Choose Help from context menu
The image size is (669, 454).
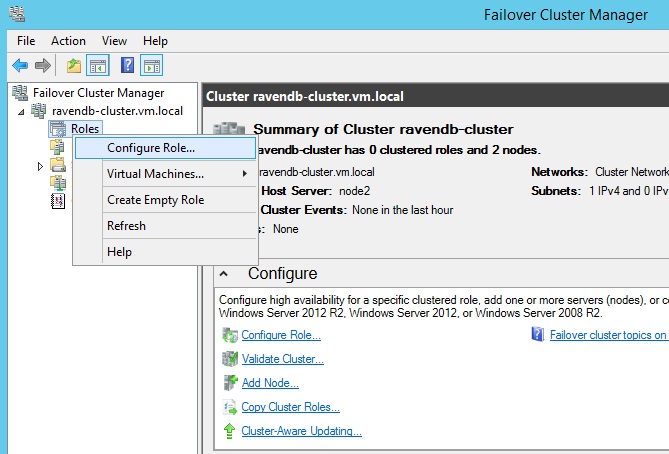coord(166,252)
